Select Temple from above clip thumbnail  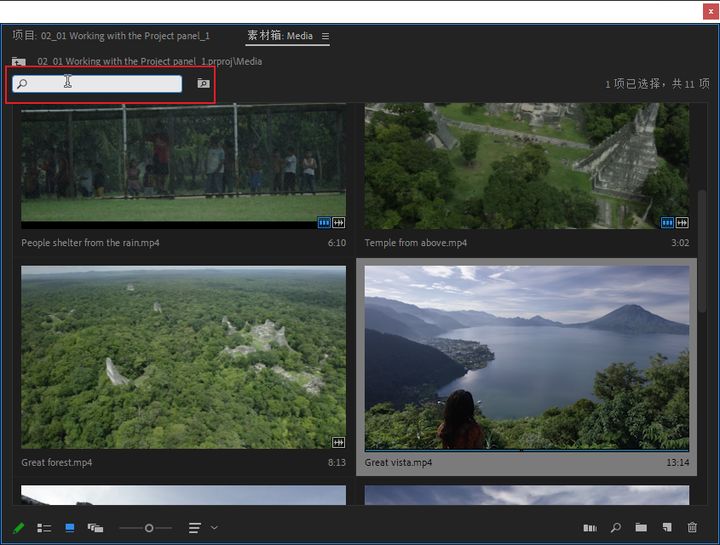coord(527,166)
